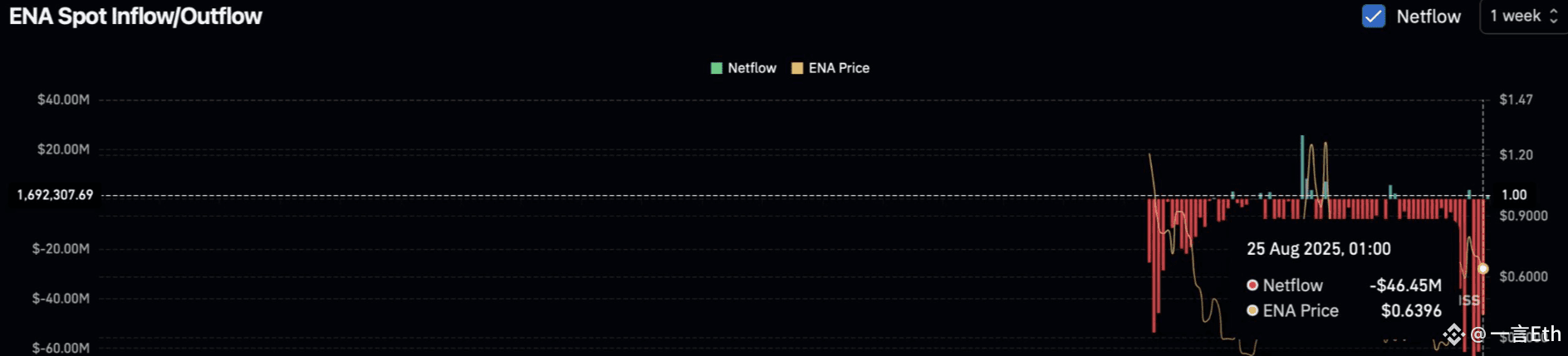Hide the ENA Price series via legend label
The image size is (1568, 356).
[x=839, y=68]
